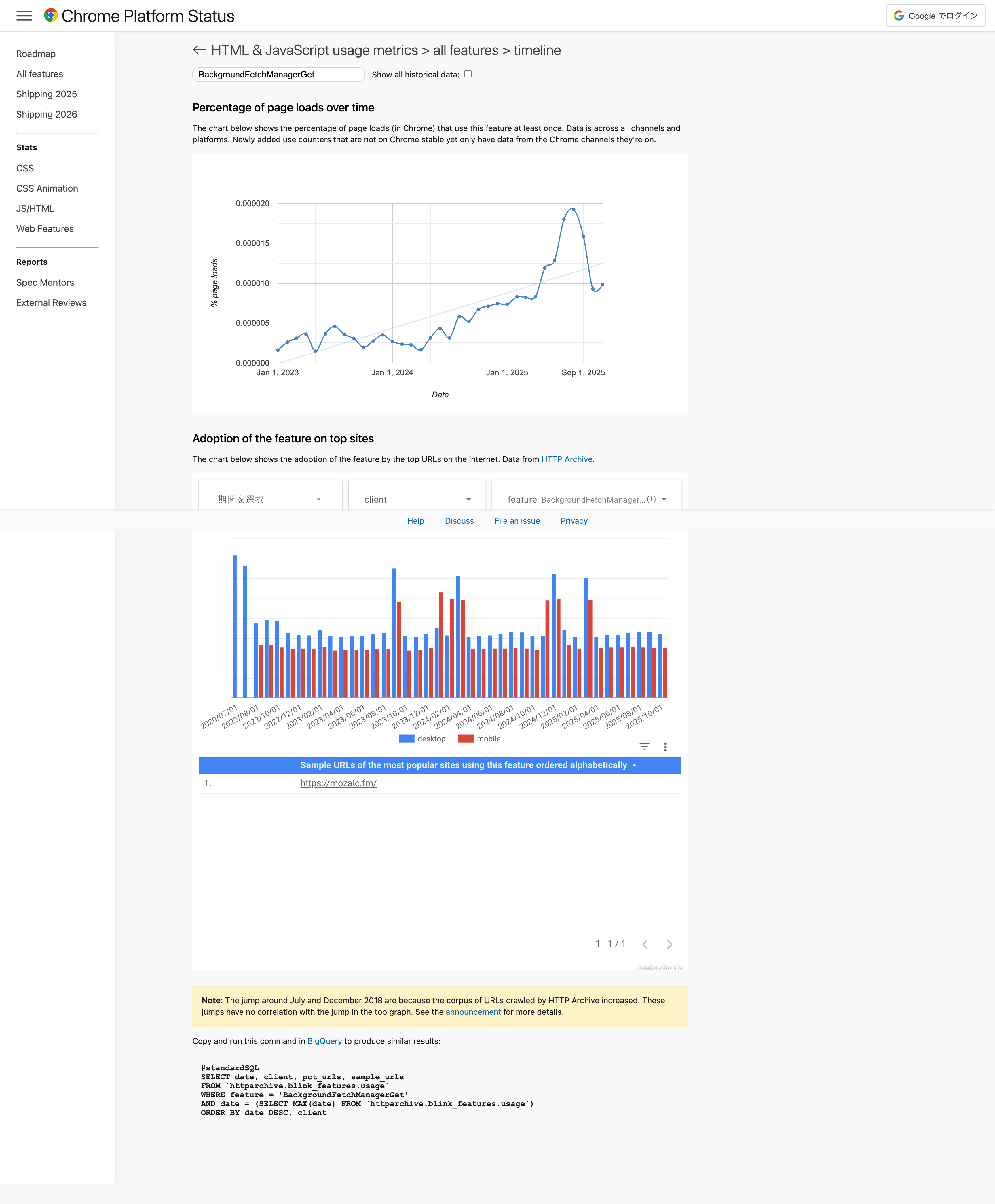Expand the client dropdown
995x1204 pixels.
pyautogui.click(x=417, y=498)
